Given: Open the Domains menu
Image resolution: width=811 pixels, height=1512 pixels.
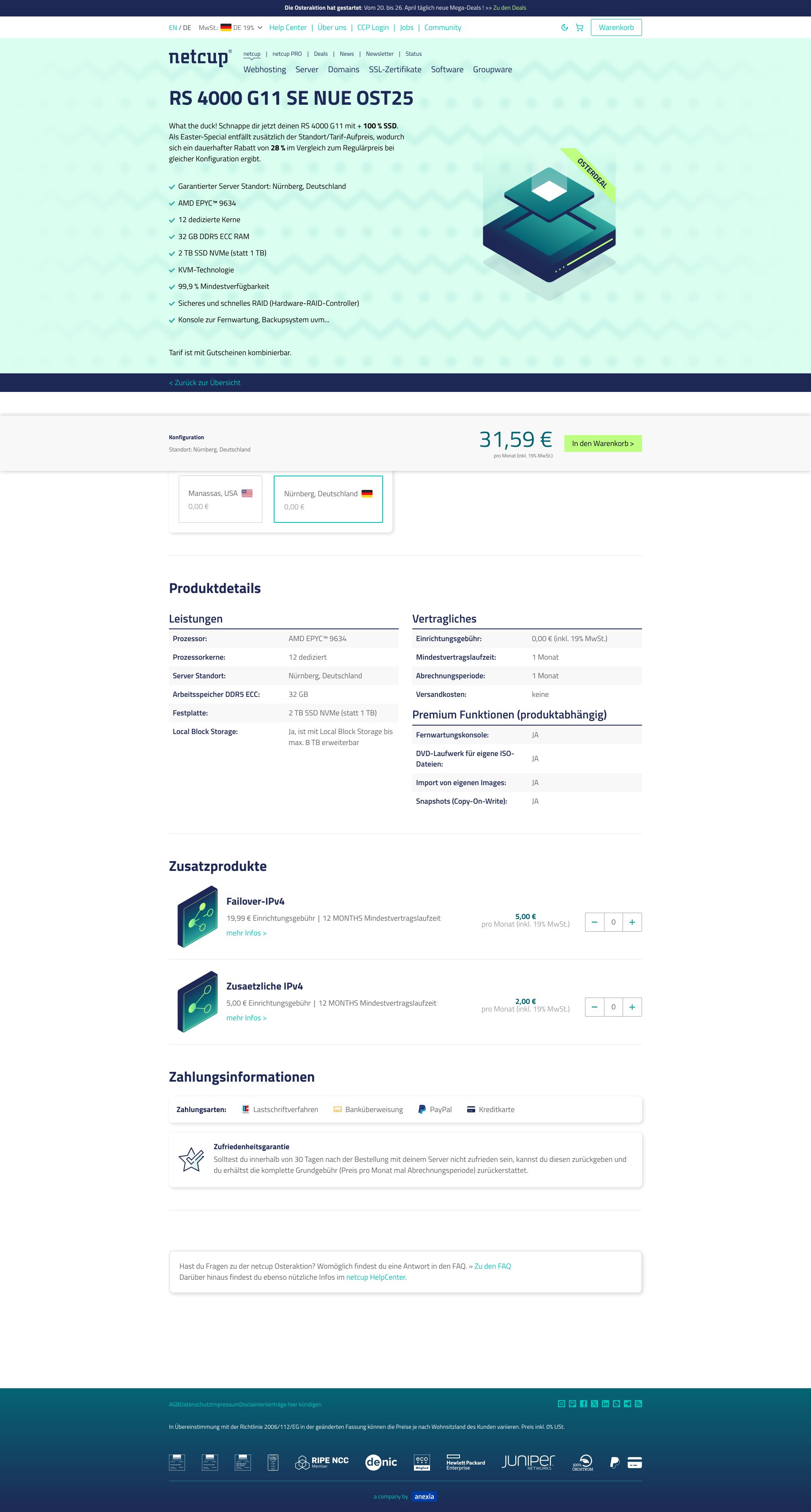Looking at the screenshot, I should click(x=343, y=69).
